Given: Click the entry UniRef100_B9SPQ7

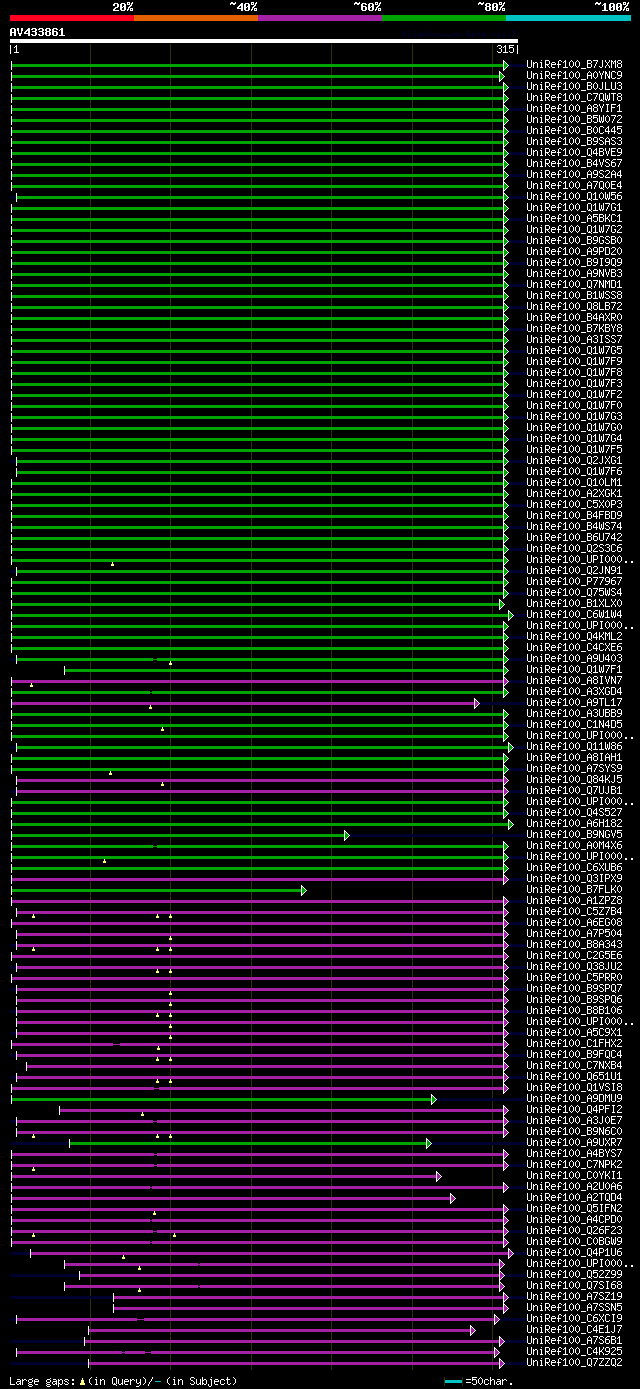Looking at the screenshot, I should 574,989.
